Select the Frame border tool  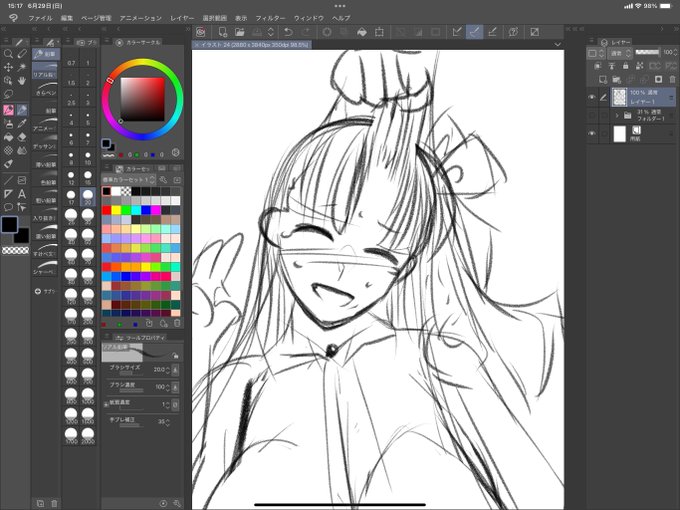coord(22,180)
